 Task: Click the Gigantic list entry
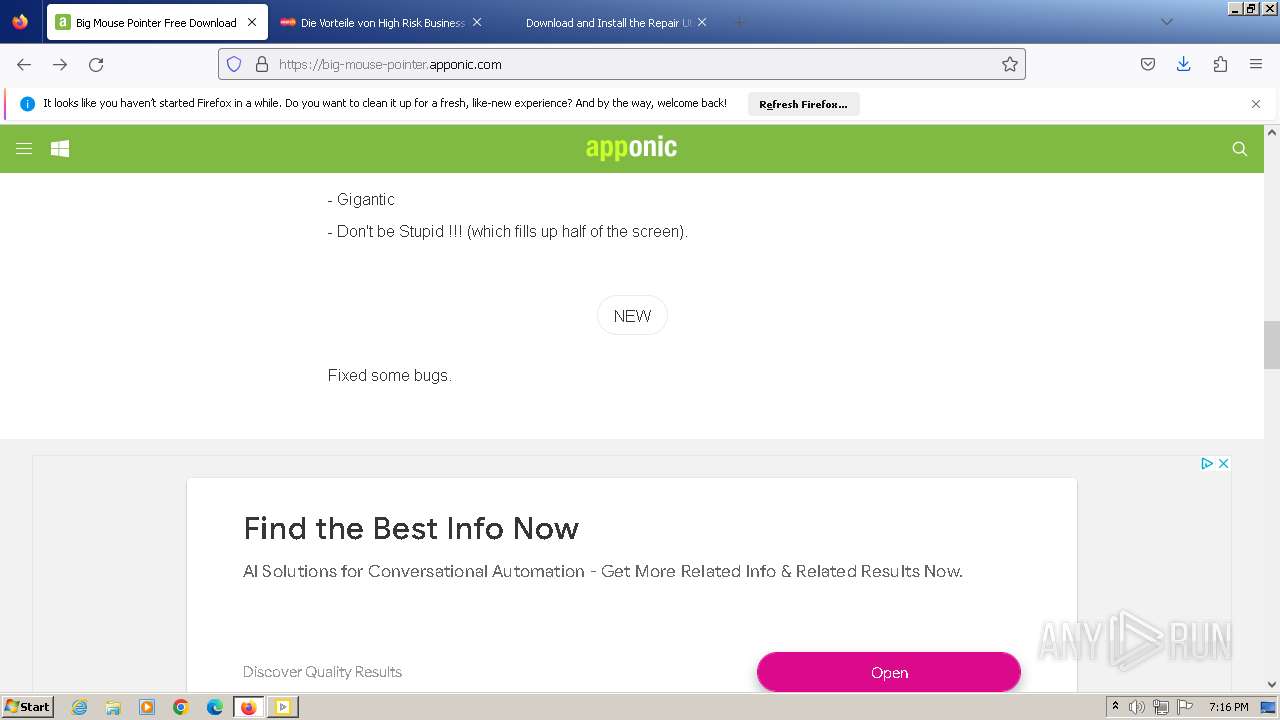point(361,199)
